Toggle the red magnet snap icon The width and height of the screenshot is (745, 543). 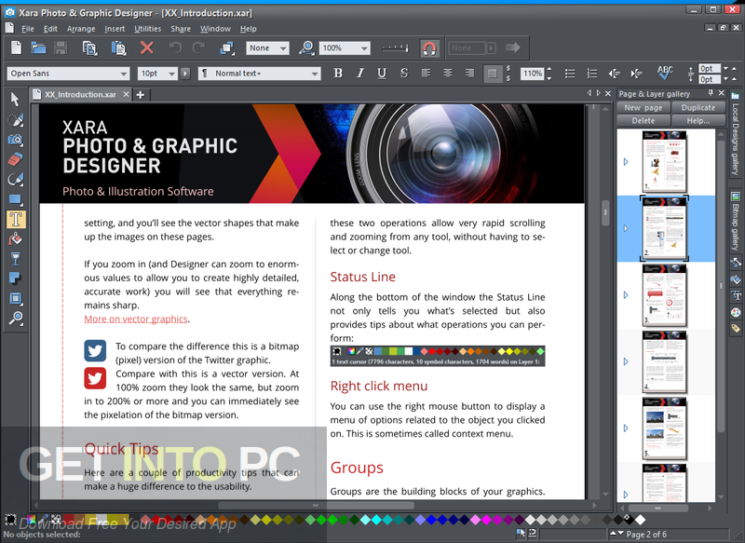430,48
